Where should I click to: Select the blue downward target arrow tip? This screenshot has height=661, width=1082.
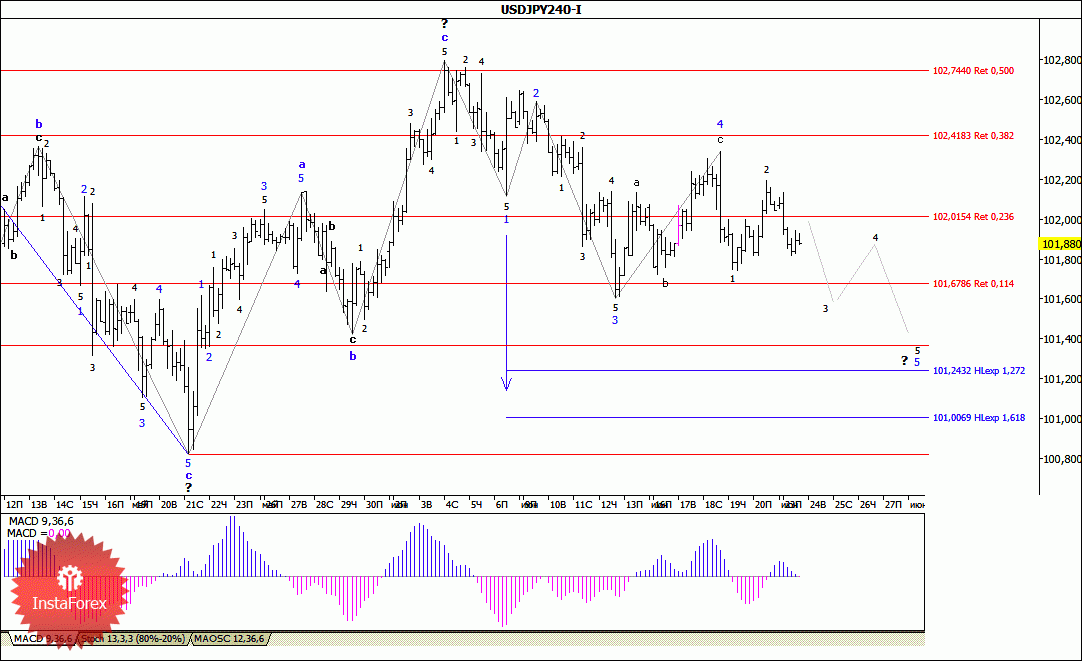pyautogui.click(x=507, y=385)
